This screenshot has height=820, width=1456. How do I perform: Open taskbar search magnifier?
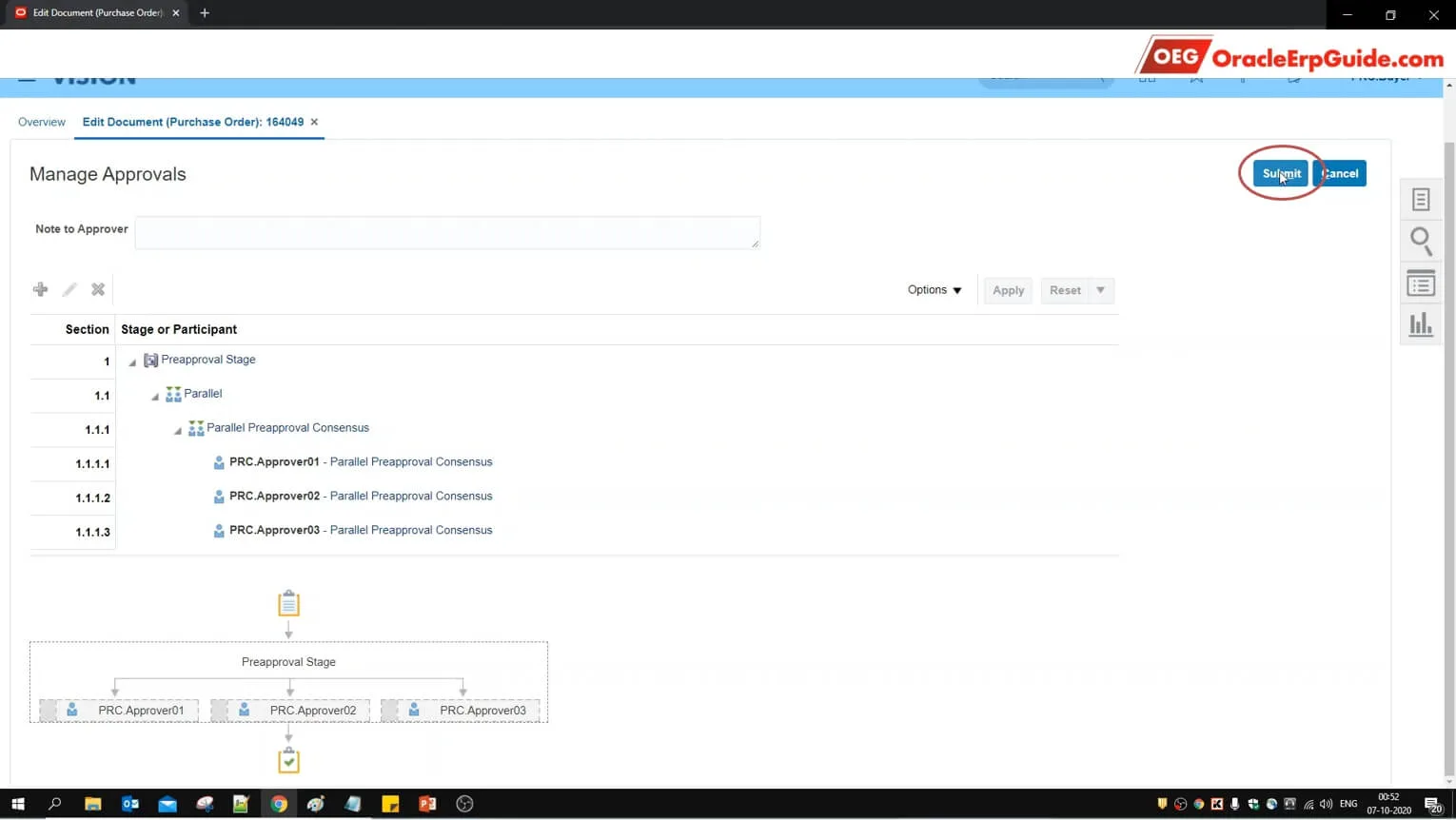(55, 804)
